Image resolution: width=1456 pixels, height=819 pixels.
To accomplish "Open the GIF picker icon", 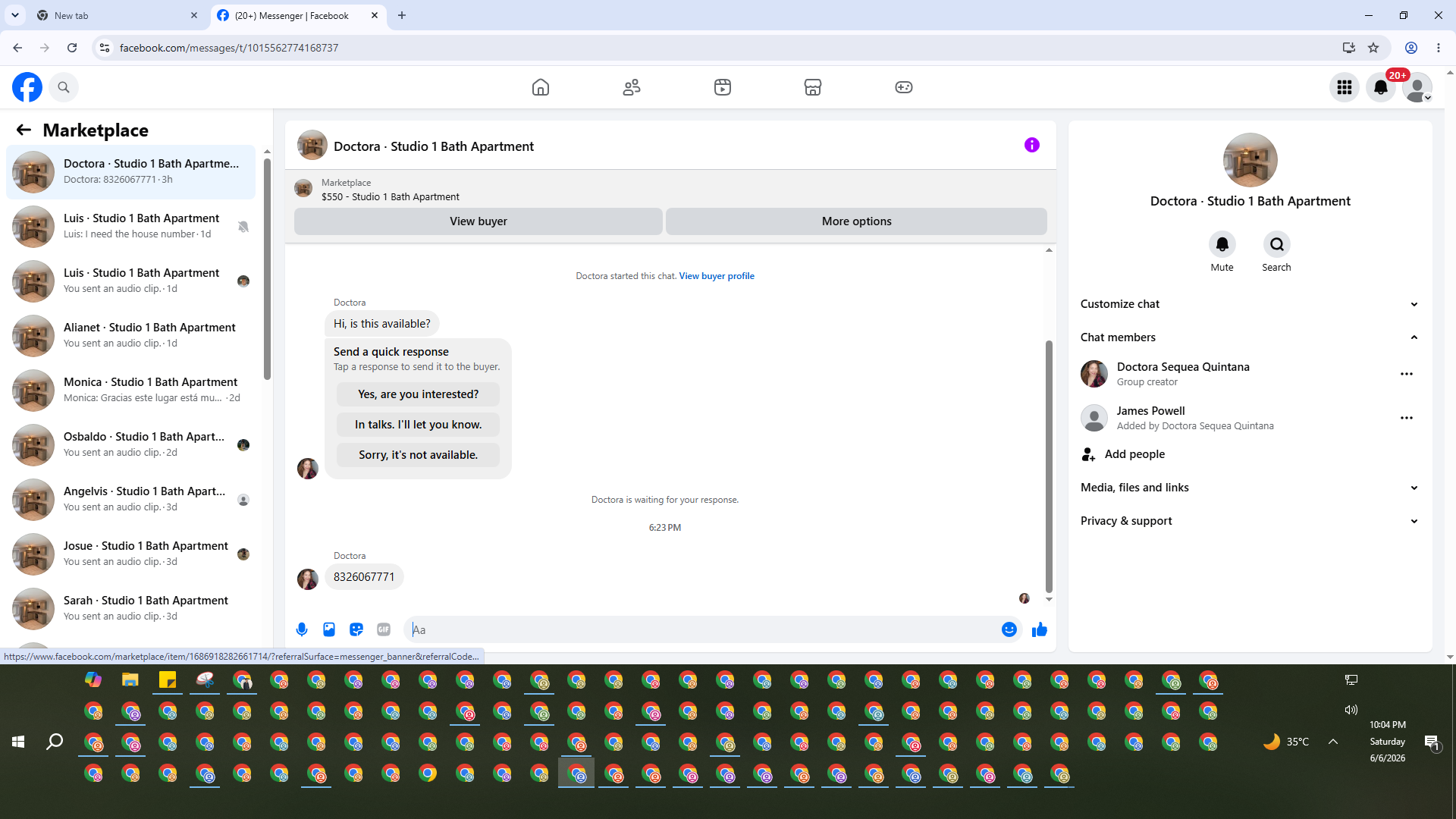I will (384, 629).
